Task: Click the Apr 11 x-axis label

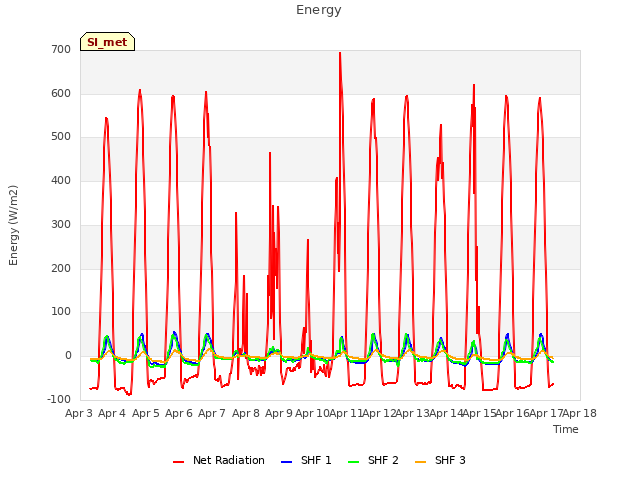Action: (x=346, y=413)
